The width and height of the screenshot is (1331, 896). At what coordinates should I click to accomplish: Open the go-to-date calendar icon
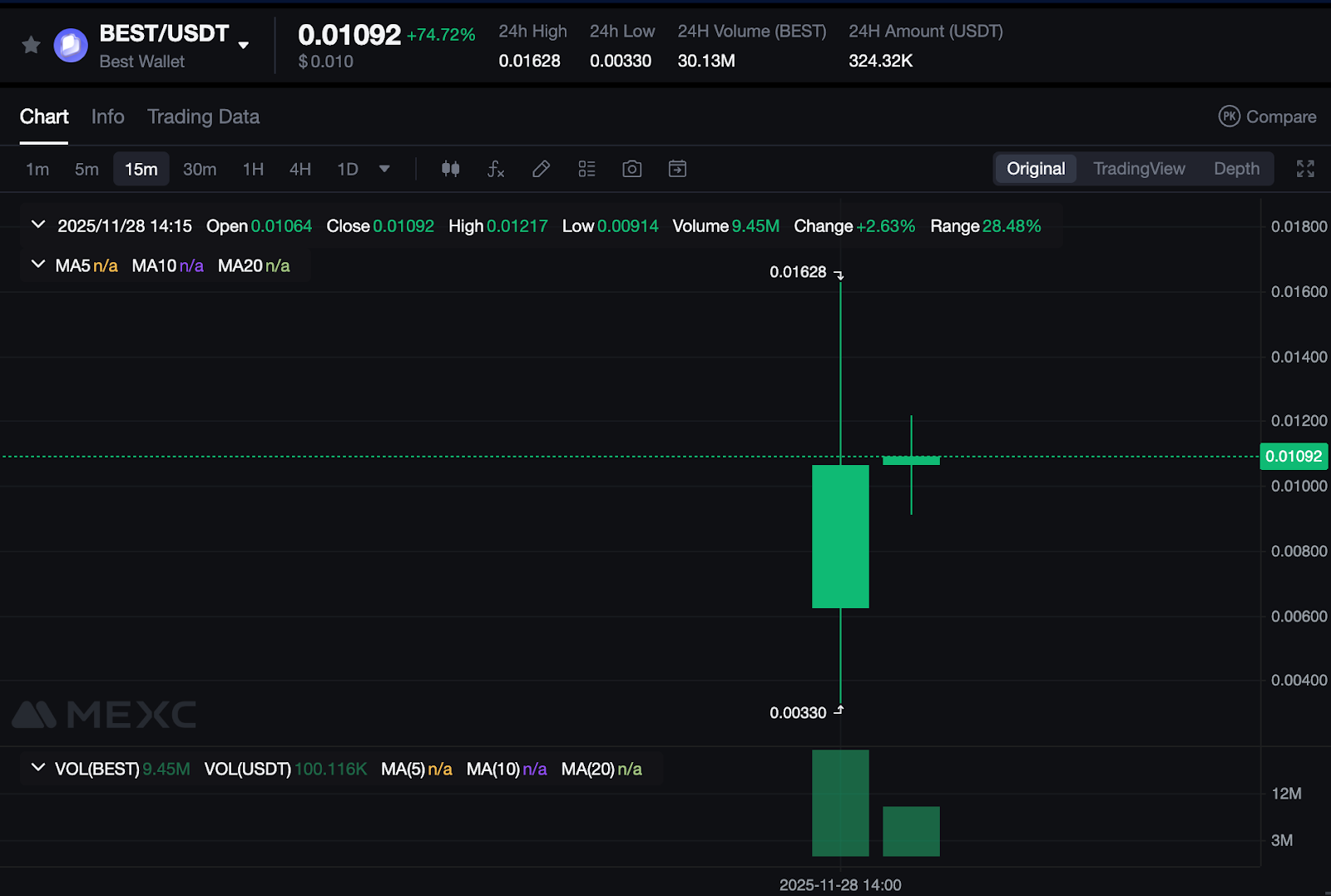click(x=676, y=169)
